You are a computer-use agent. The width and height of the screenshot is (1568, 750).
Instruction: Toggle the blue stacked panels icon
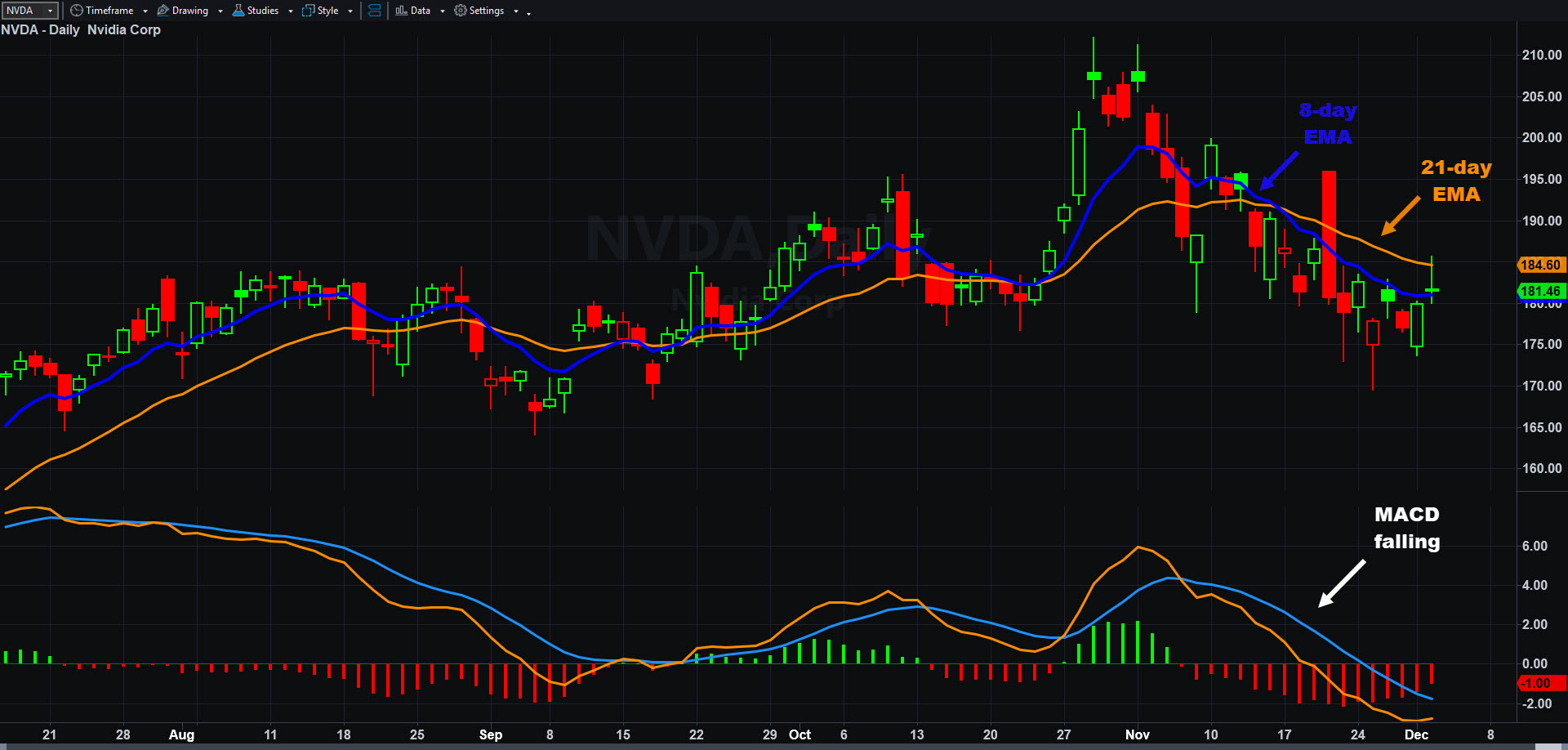(374, 11)
